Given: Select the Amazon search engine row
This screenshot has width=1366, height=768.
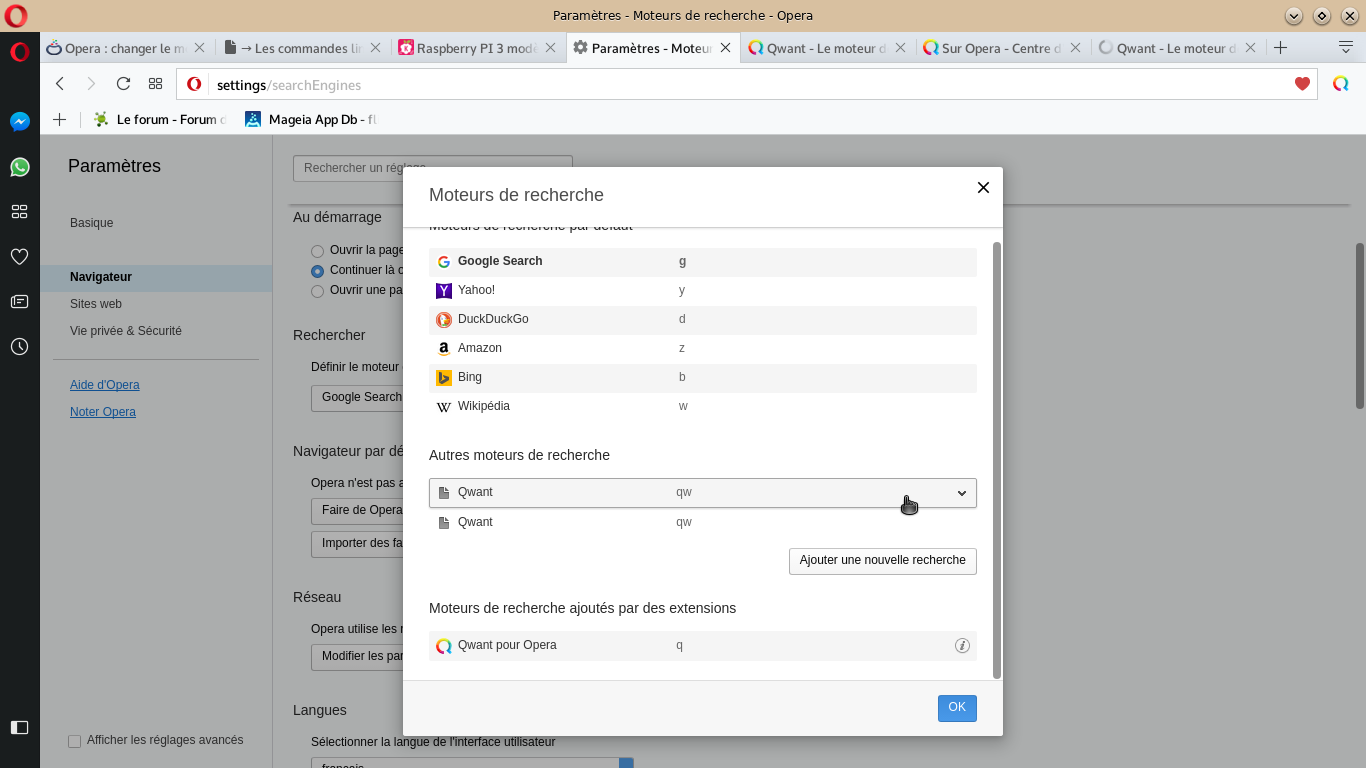Looking at the screenshot, I should tap(702, 348).
